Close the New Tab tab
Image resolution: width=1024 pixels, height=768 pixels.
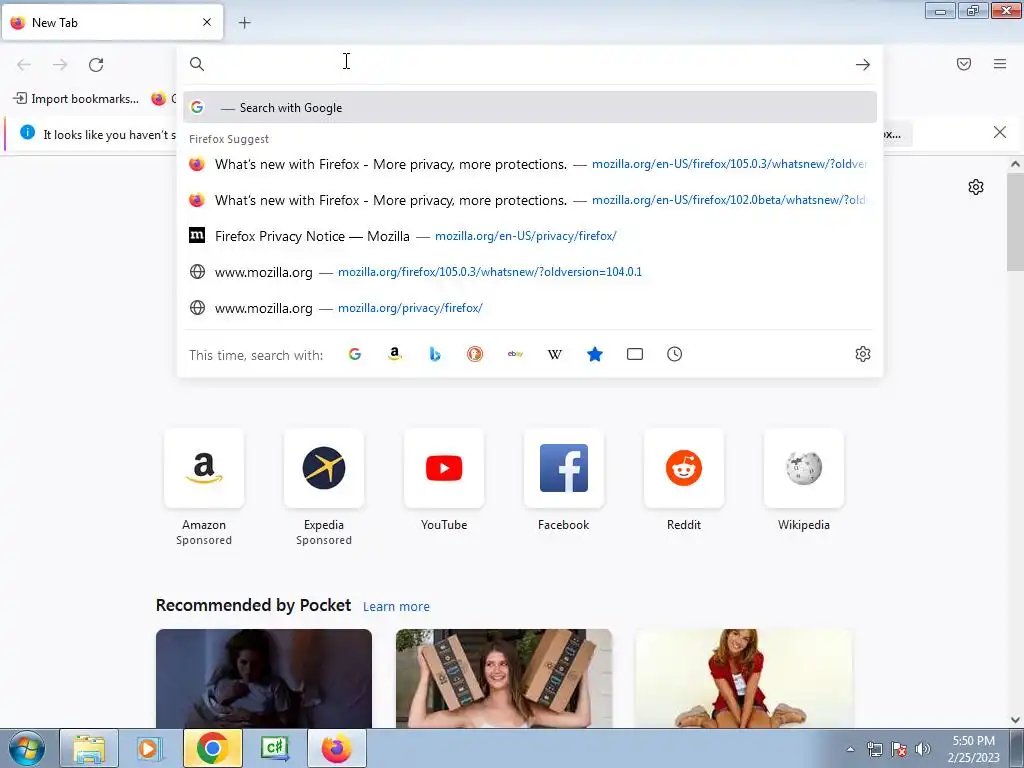pos(207,22)
